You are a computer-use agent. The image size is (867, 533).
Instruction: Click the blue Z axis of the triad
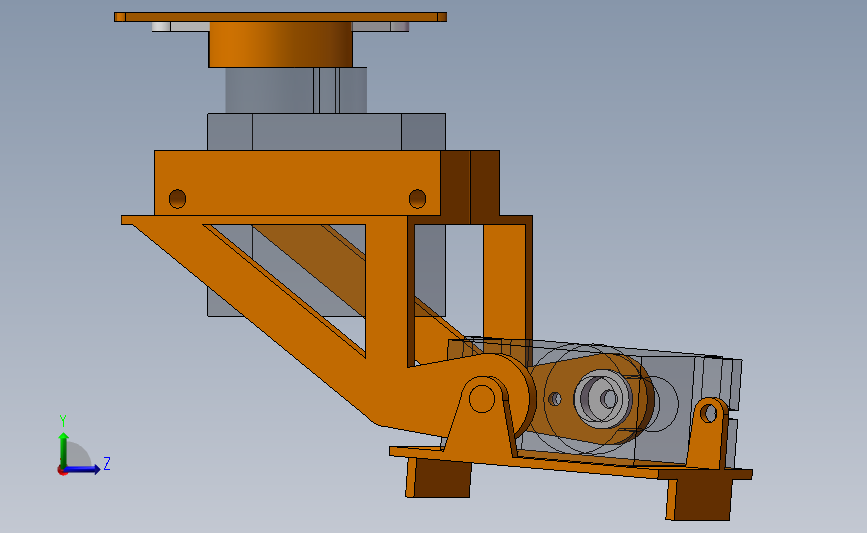tap(83, 469)
